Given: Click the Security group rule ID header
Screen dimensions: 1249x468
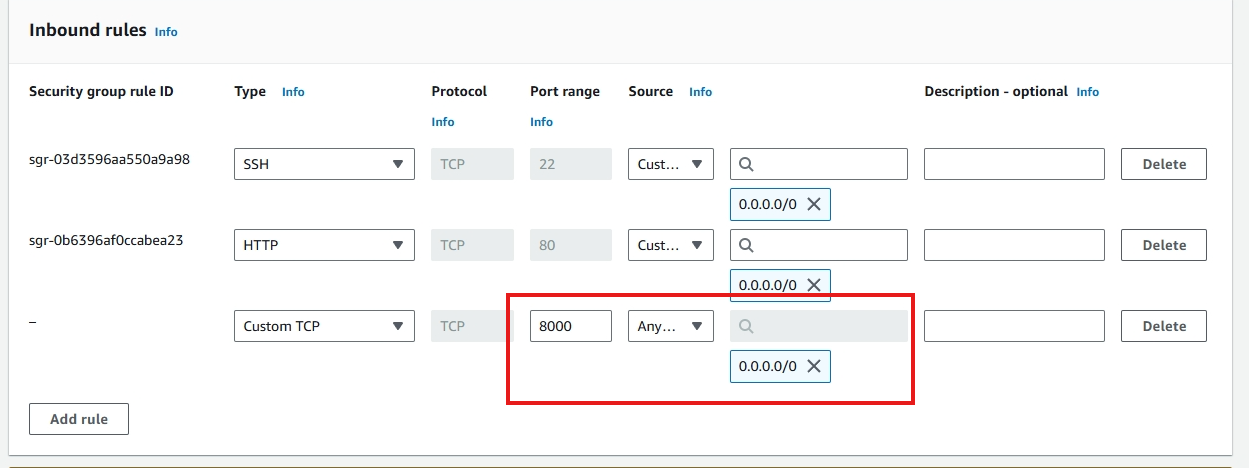Looking at the screenshot, I should (x=101, y=91).
